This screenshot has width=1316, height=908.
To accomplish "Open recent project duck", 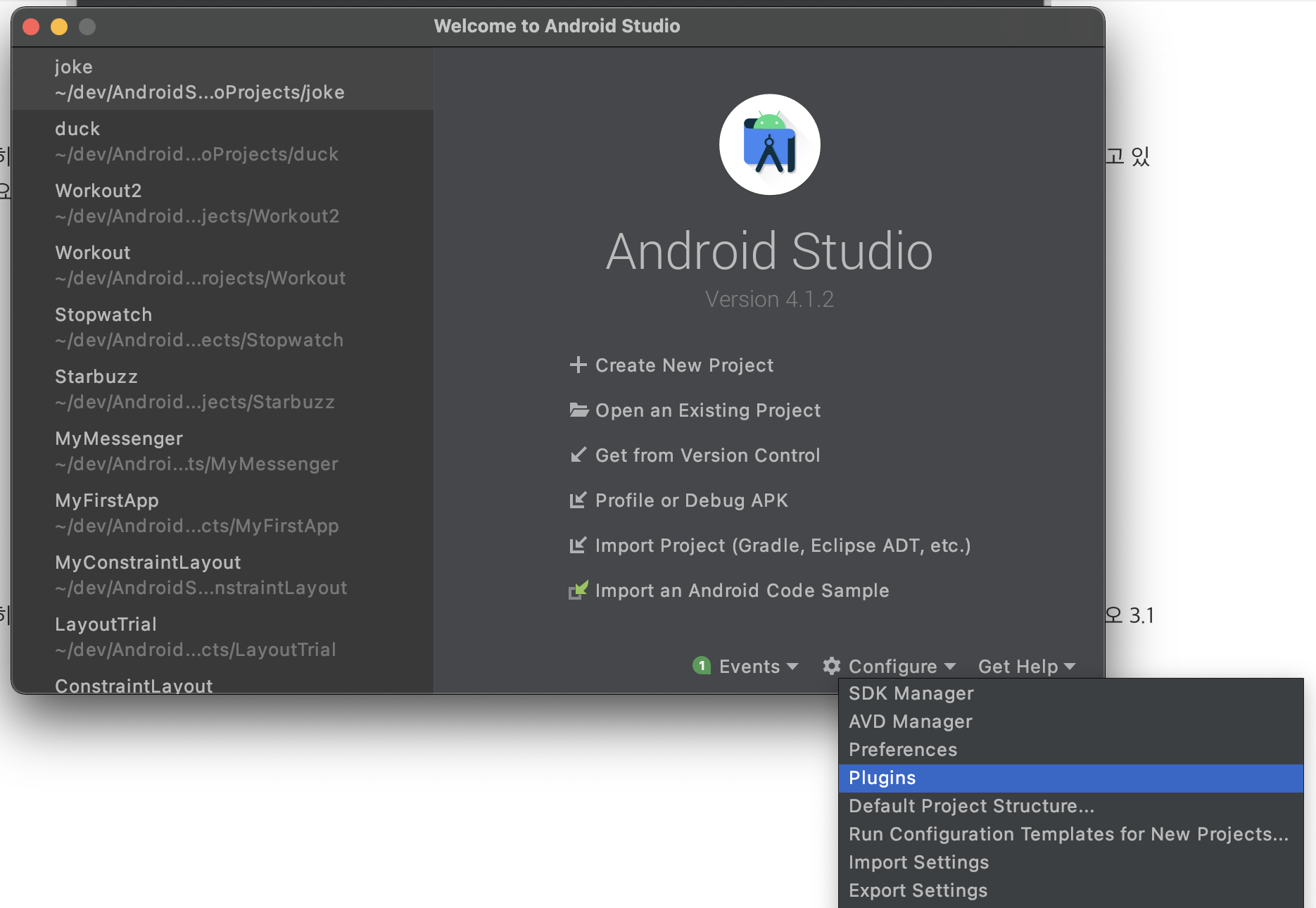I will 222,141.
